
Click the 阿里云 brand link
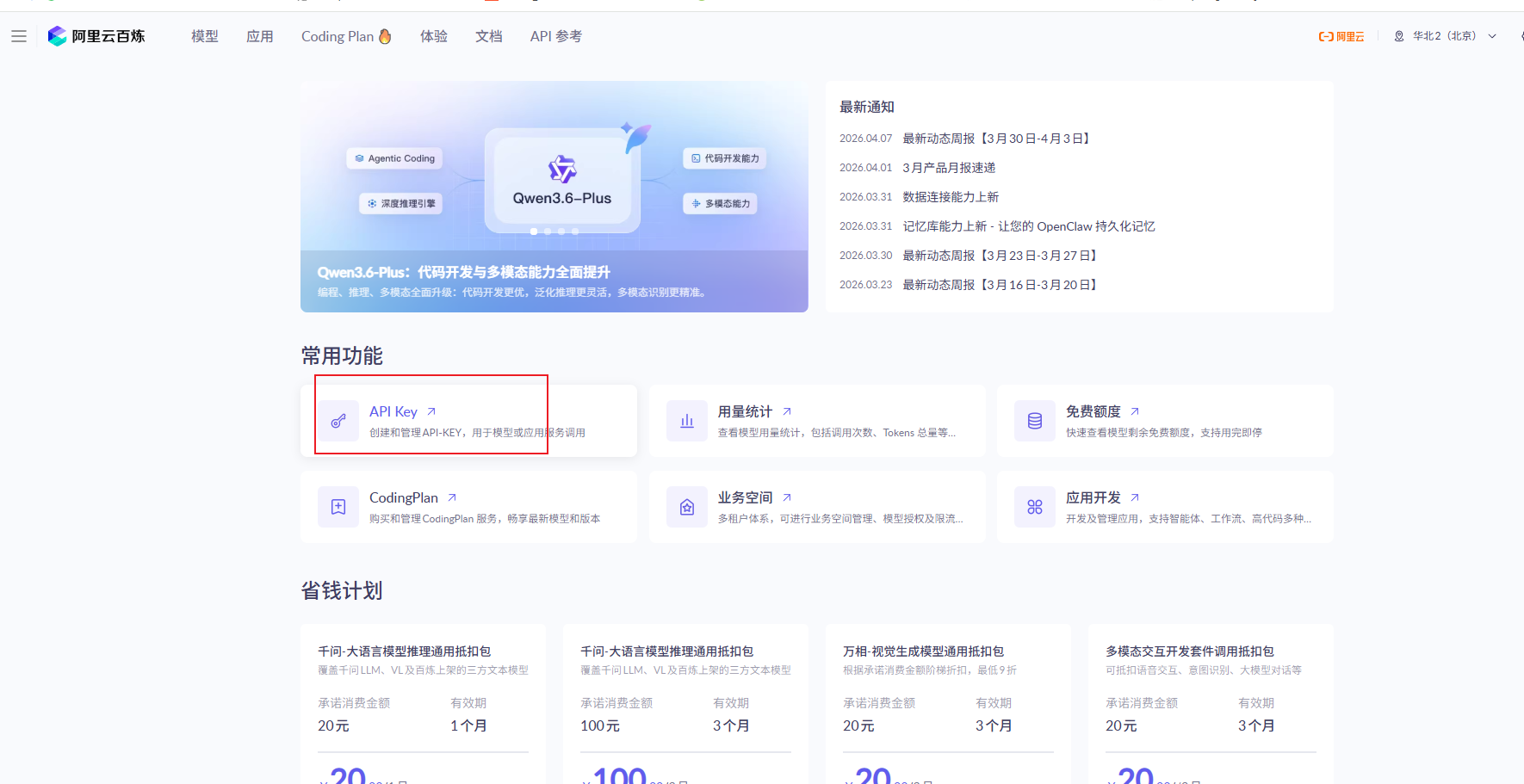coord(1341,36)
